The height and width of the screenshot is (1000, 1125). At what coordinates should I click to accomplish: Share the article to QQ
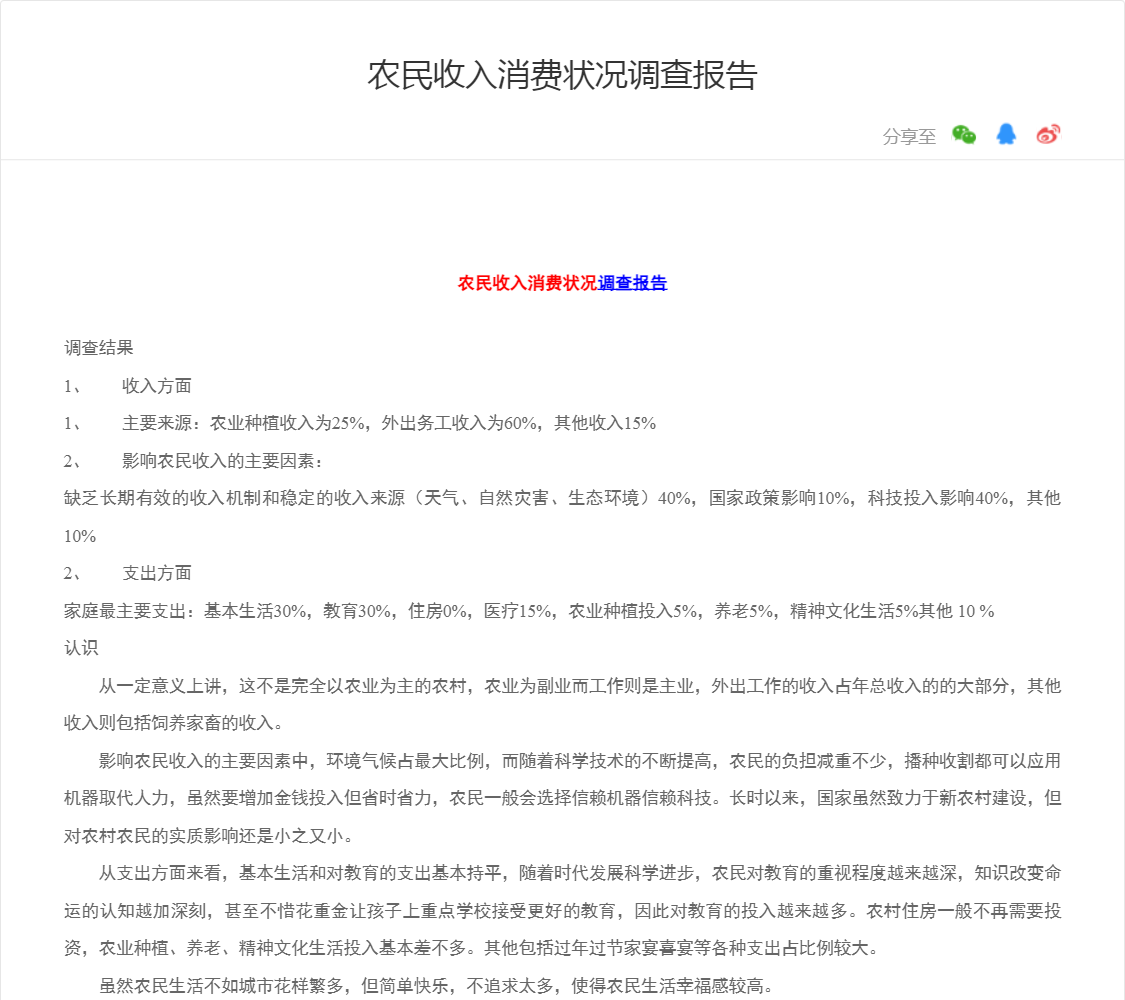point(1006,134)
